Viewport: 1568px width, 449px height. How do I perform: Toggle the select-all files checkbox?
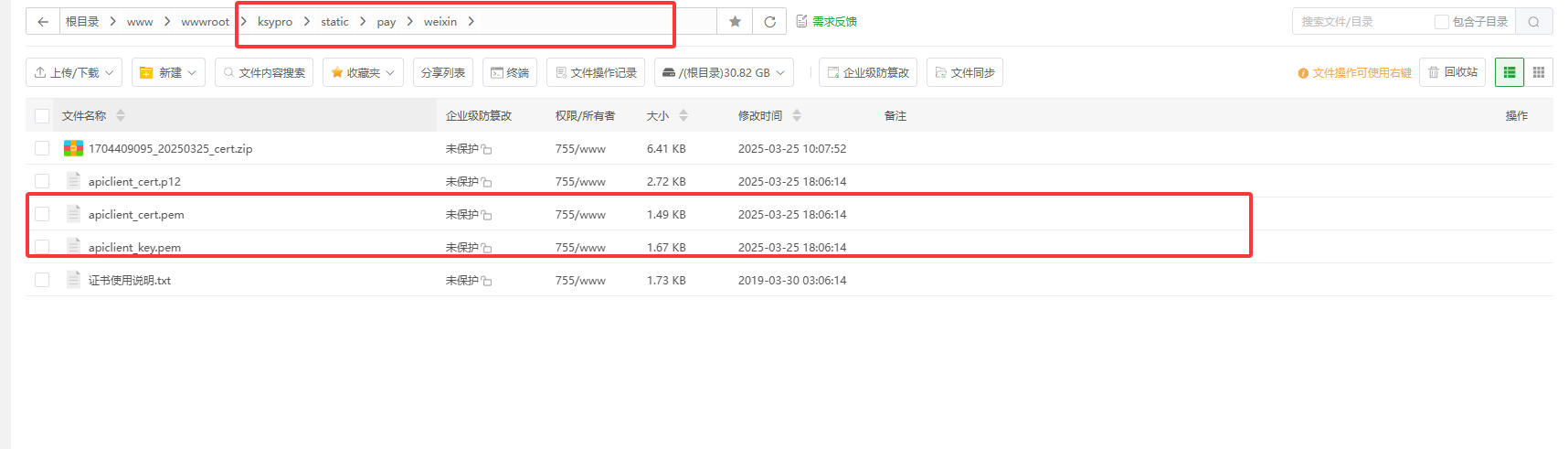pos(42,116)
